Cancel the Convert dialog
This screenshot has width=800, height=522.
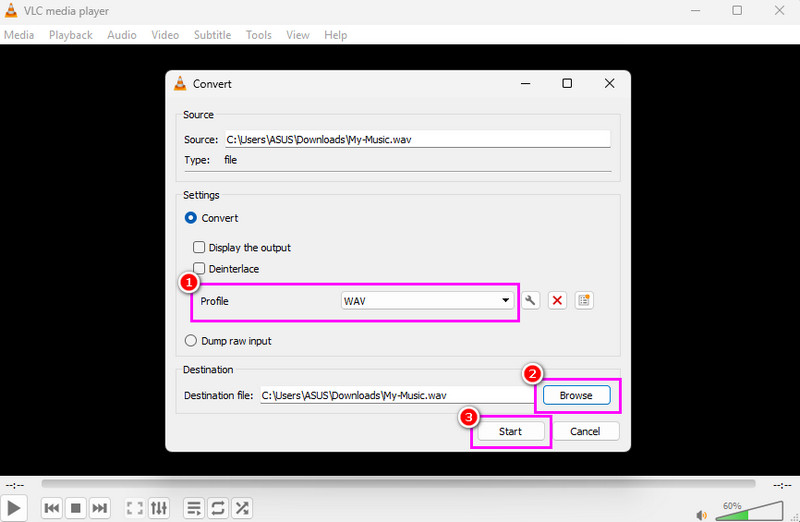tap(585, 431)
